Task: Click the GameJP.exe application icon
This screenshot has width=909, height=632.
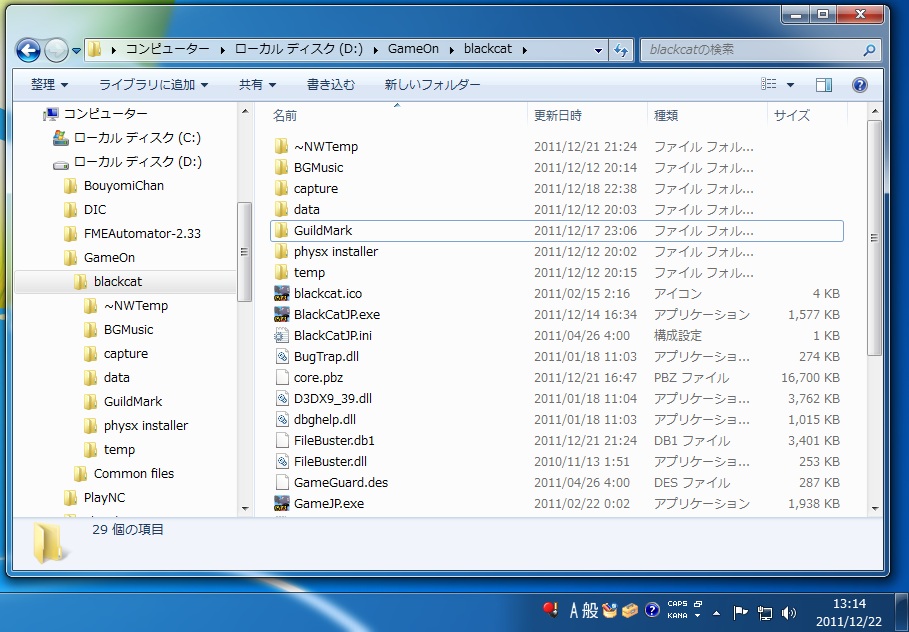Action: [x=282, y=503]
